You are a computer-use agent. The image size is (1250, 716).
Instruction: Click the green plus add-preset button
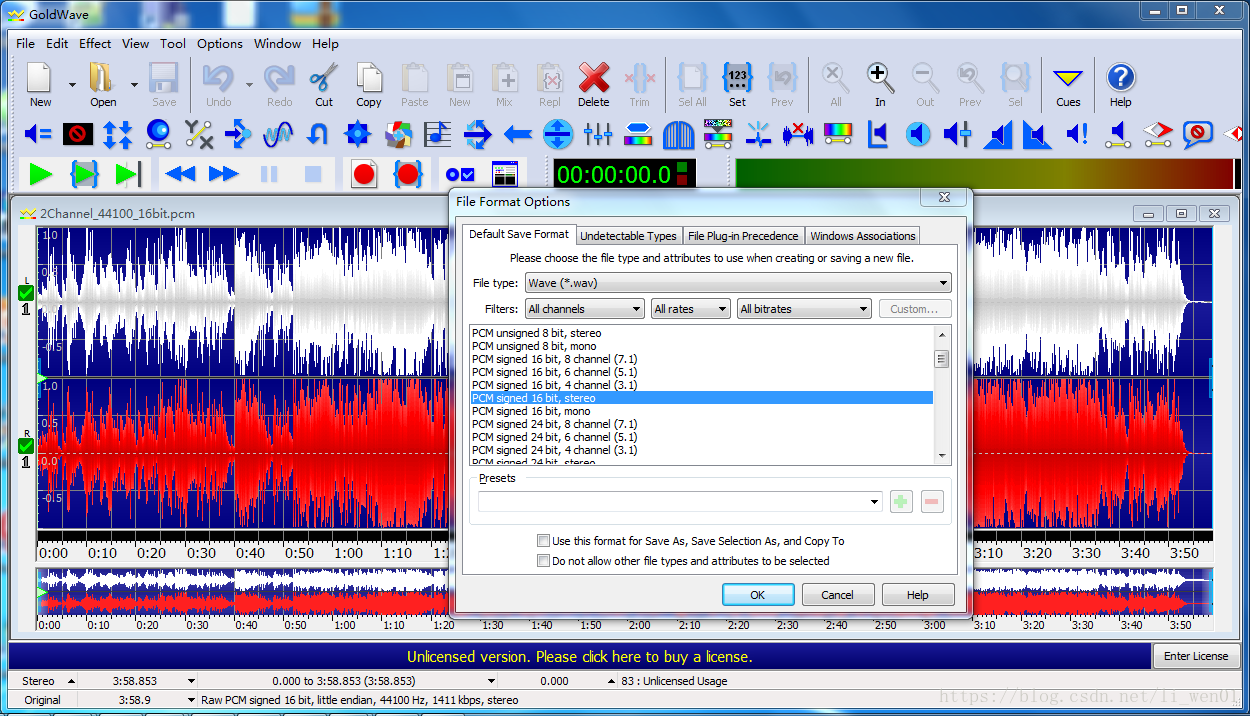pyautogui.click(x=901, y=502)
